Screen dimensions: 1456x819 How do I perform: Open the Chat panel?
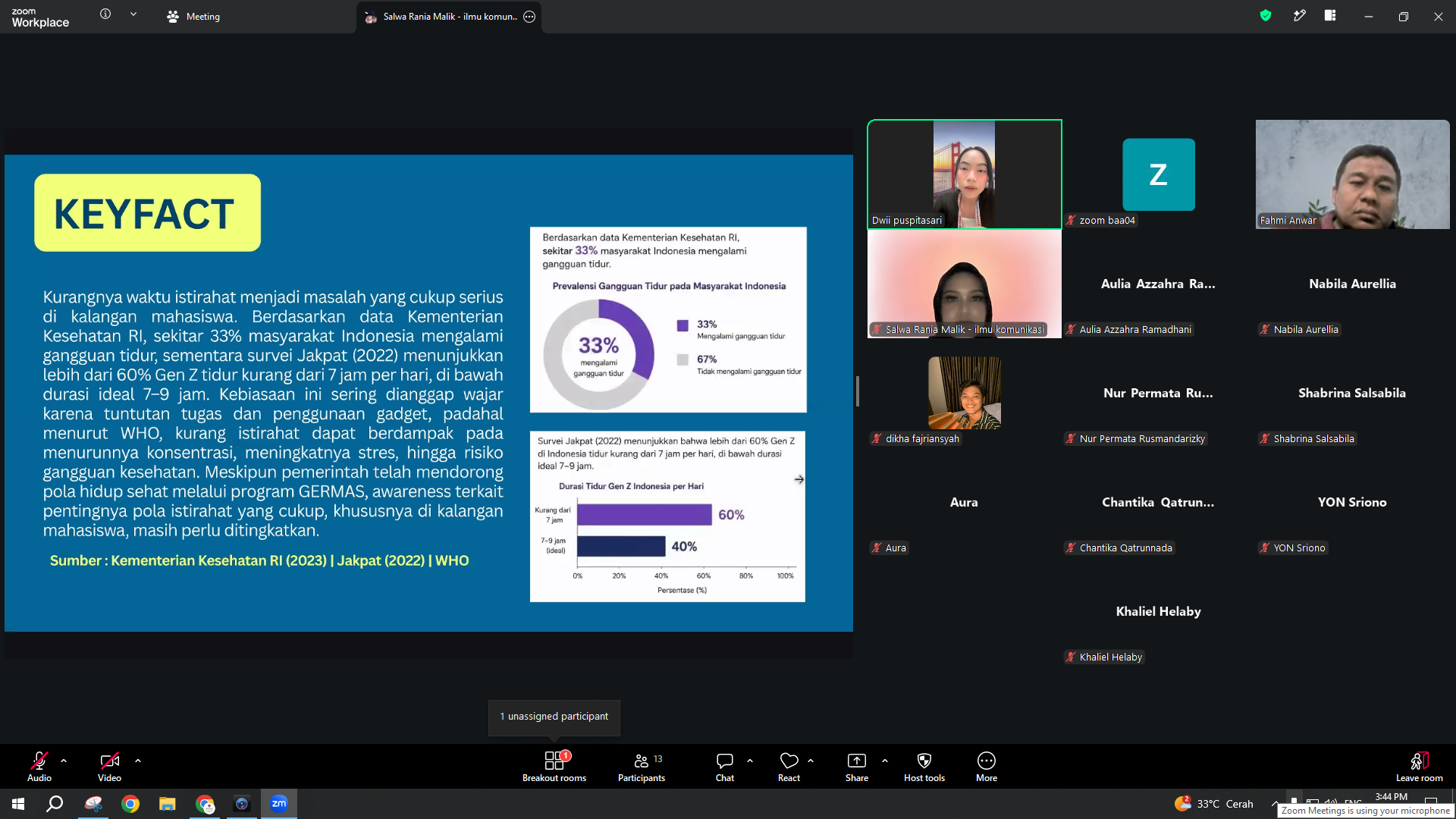coord(725,766)
